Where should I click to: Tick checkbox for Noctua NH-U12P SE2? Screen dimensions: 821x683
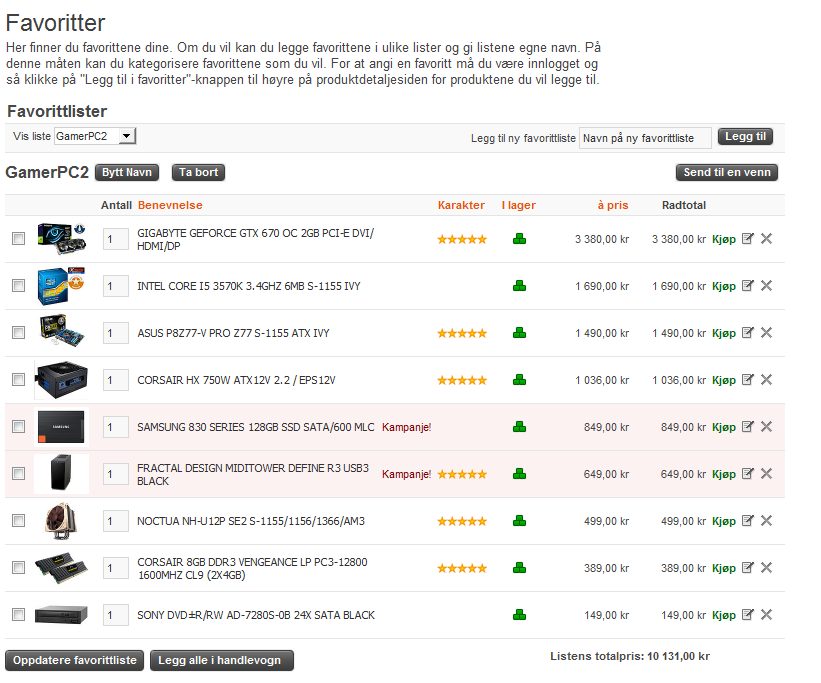point(18,521)
